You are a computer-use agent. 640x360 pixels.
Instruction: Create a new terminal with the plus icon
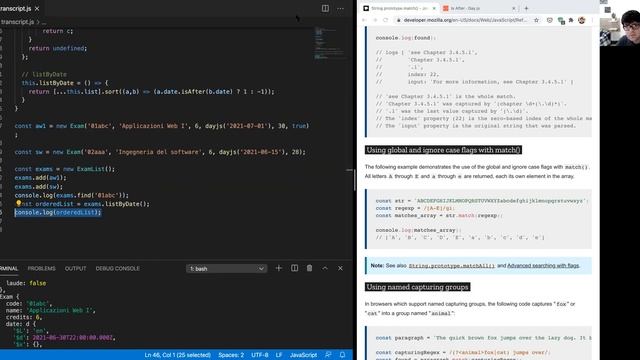(x=279, y=268)
